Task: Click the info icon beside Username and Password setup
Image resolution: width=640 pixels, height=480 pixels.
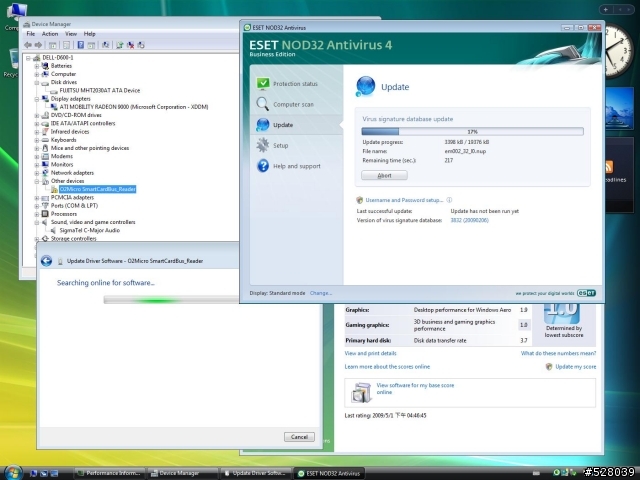Action: tap(449, 200)
